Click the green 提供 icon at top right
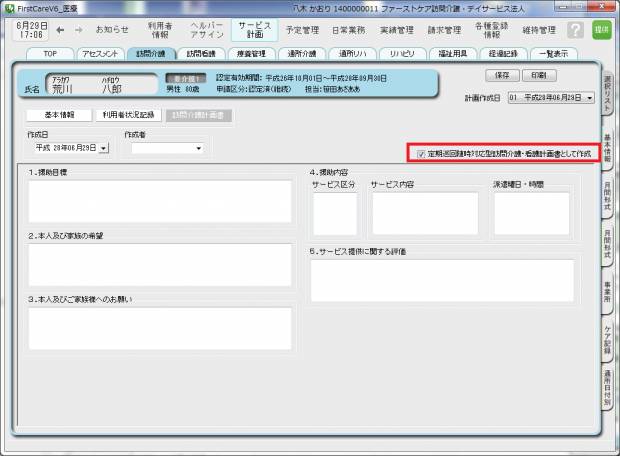The image size is (620, 456). click(x=601, y=30)
